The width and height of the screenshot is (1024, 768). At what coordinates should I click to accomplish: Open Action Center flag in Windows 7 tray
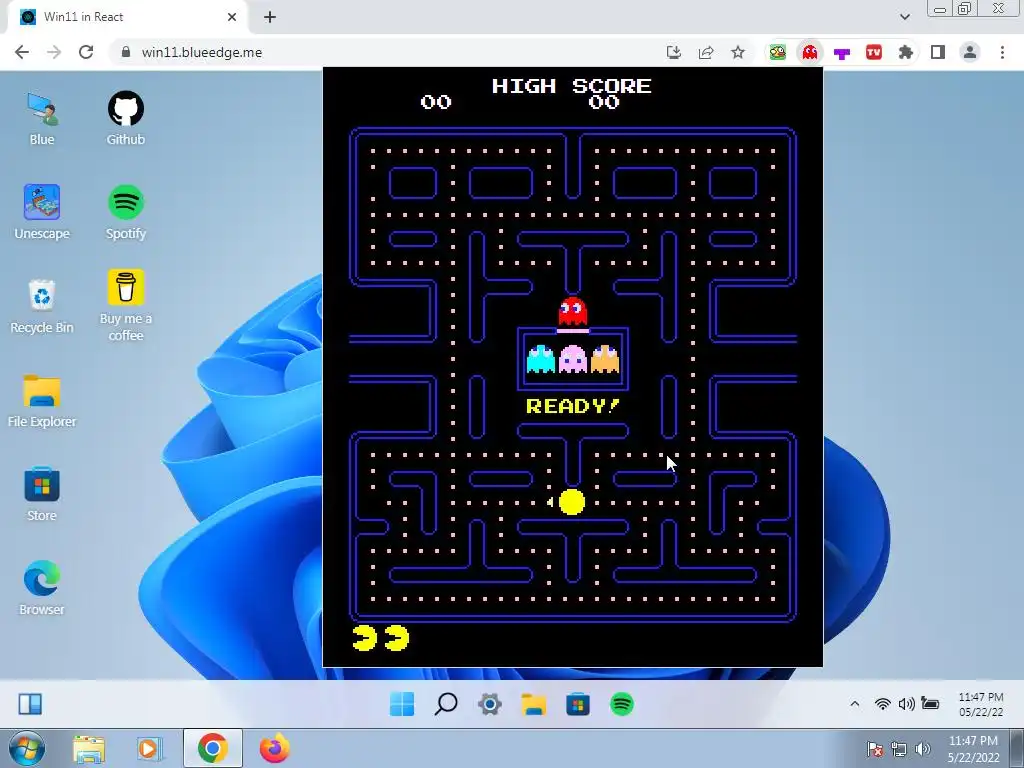874,749
